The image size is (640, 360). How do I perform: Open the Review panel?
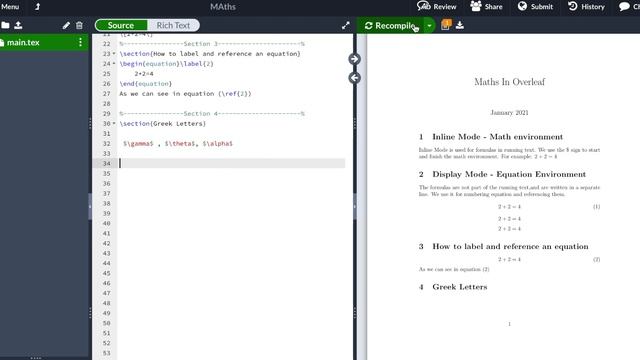click(436, 7)
